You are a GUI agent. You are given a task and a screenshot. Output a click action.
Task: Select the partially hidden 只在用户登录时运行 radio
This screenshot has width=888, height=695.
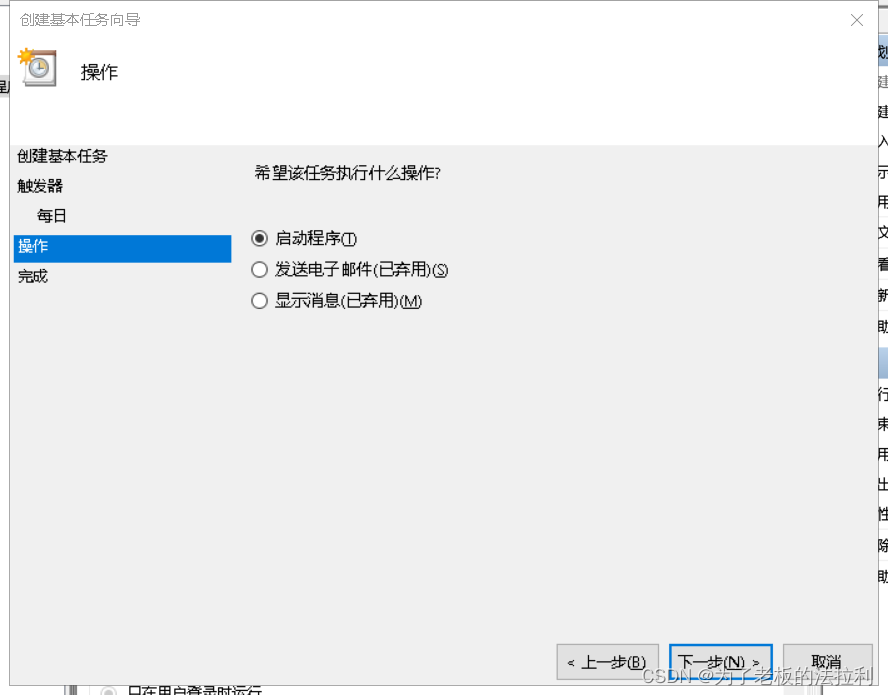point(108,691)
